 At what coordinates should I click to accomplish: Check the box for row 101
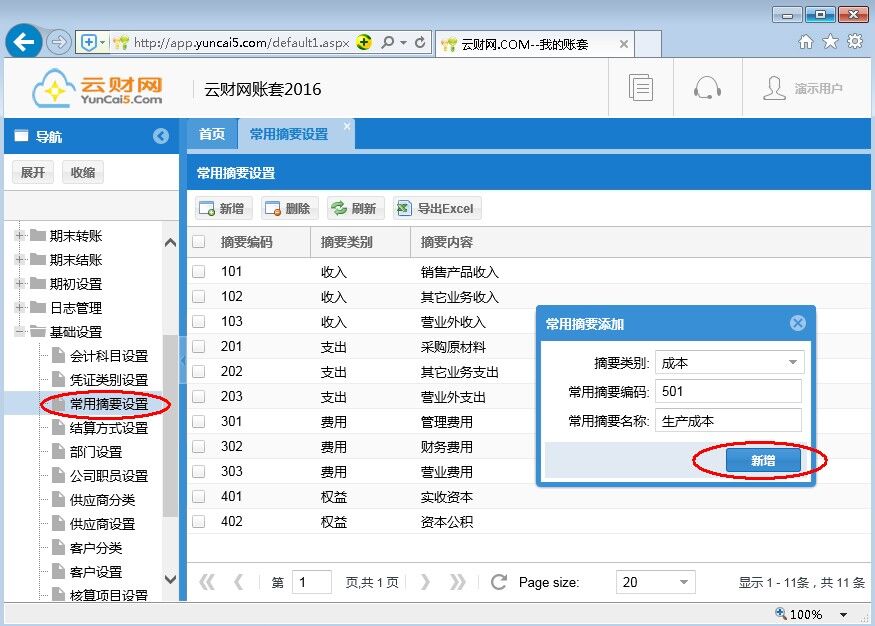click(199, 272)
